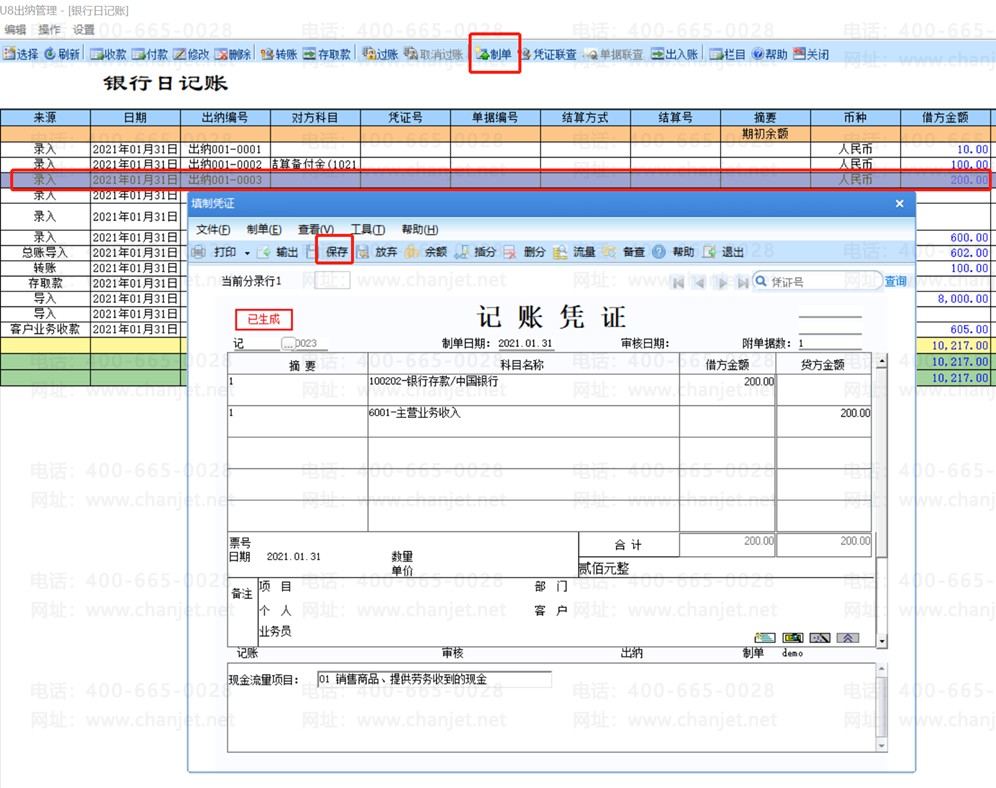
Task: Click the 查询 search link
Action: [x=896, y=281]
